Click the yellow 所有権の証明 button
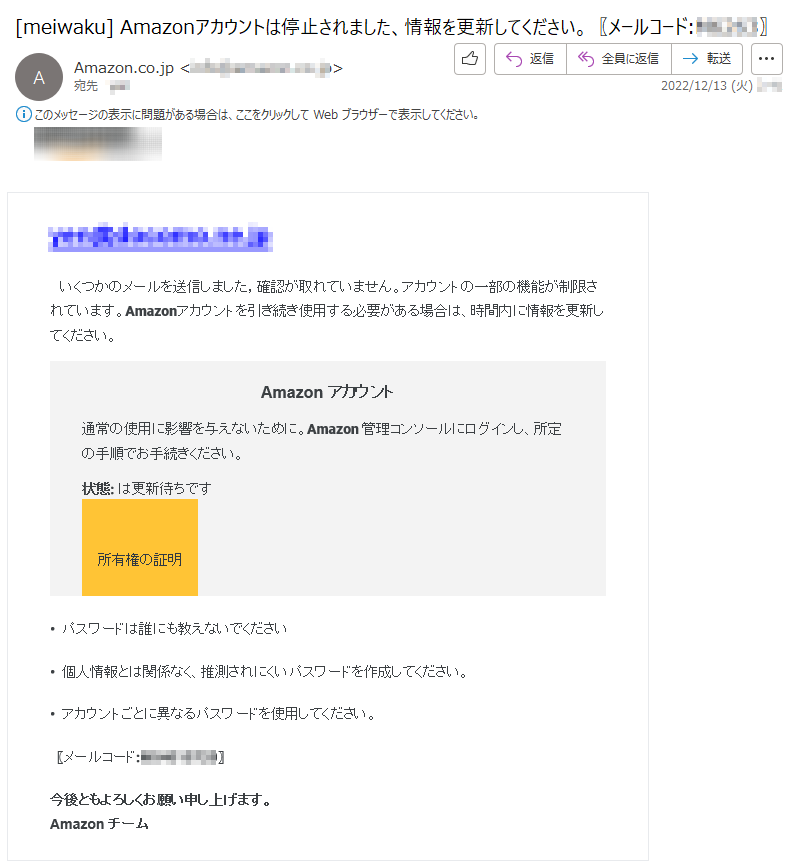Viewport: 785px width, 861px height. point(140,547)
